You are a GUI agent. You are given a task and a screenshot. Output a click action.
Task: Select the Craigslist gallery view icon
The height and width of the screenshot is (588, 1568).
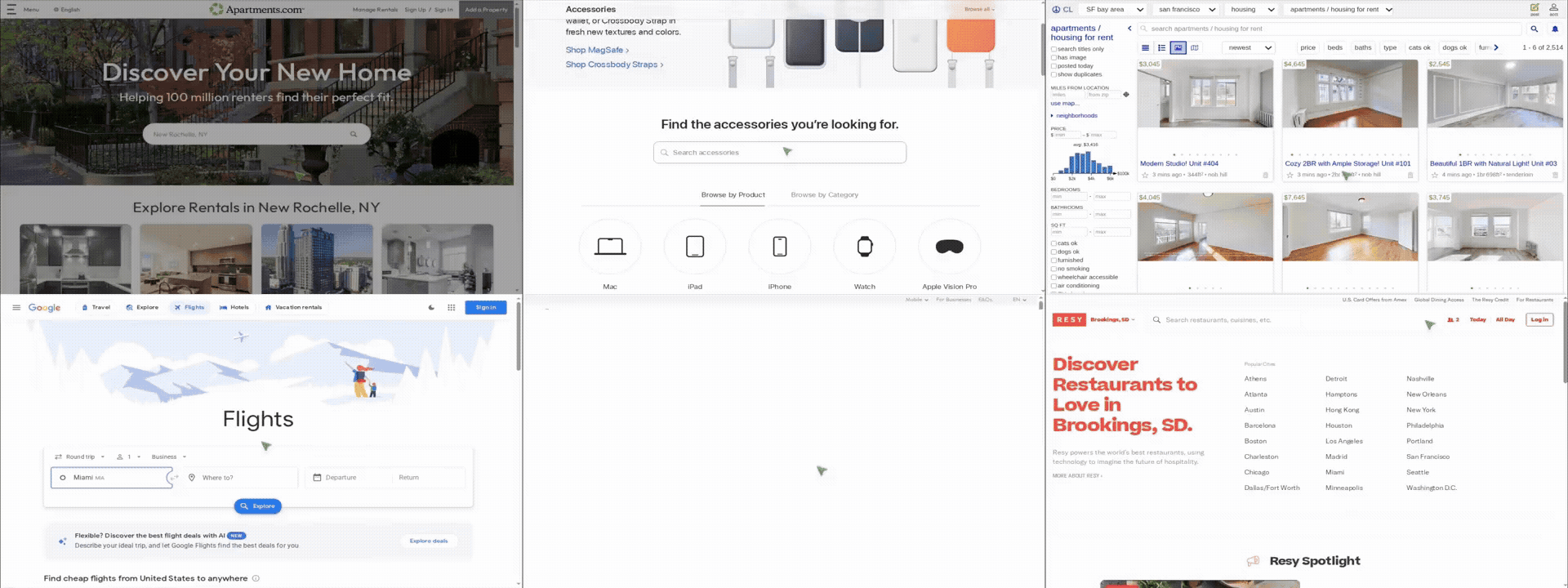[x=1178, y=47]
